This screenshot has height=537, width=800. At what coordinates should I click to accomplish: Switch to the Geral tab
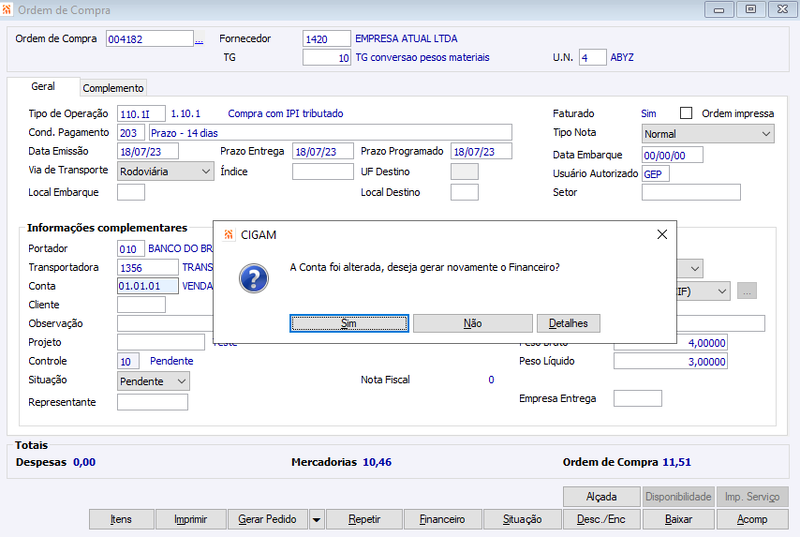click(43, 87)
